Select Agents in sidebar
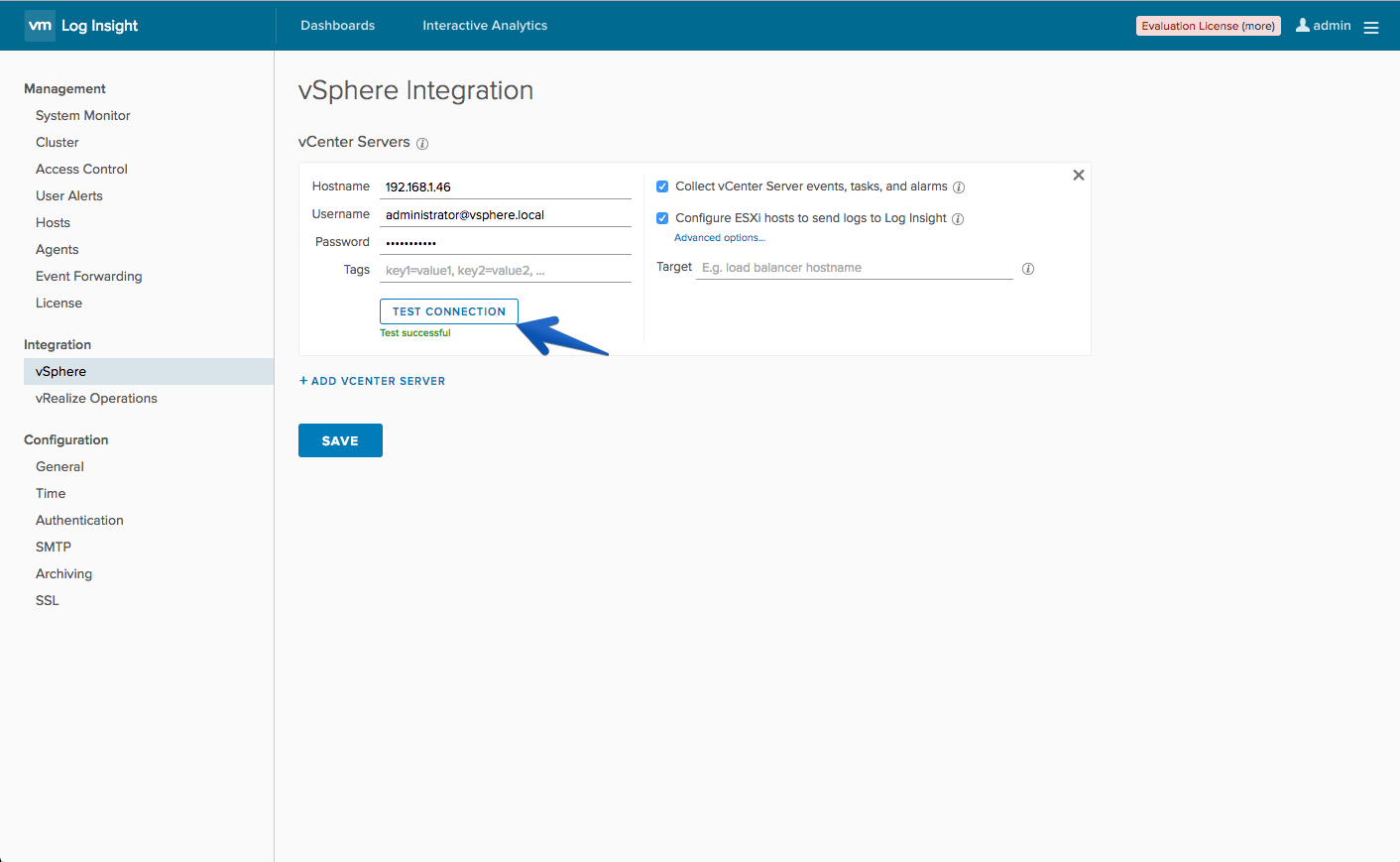This screenshot has height=862, width=1400. [x=57, y=250]
